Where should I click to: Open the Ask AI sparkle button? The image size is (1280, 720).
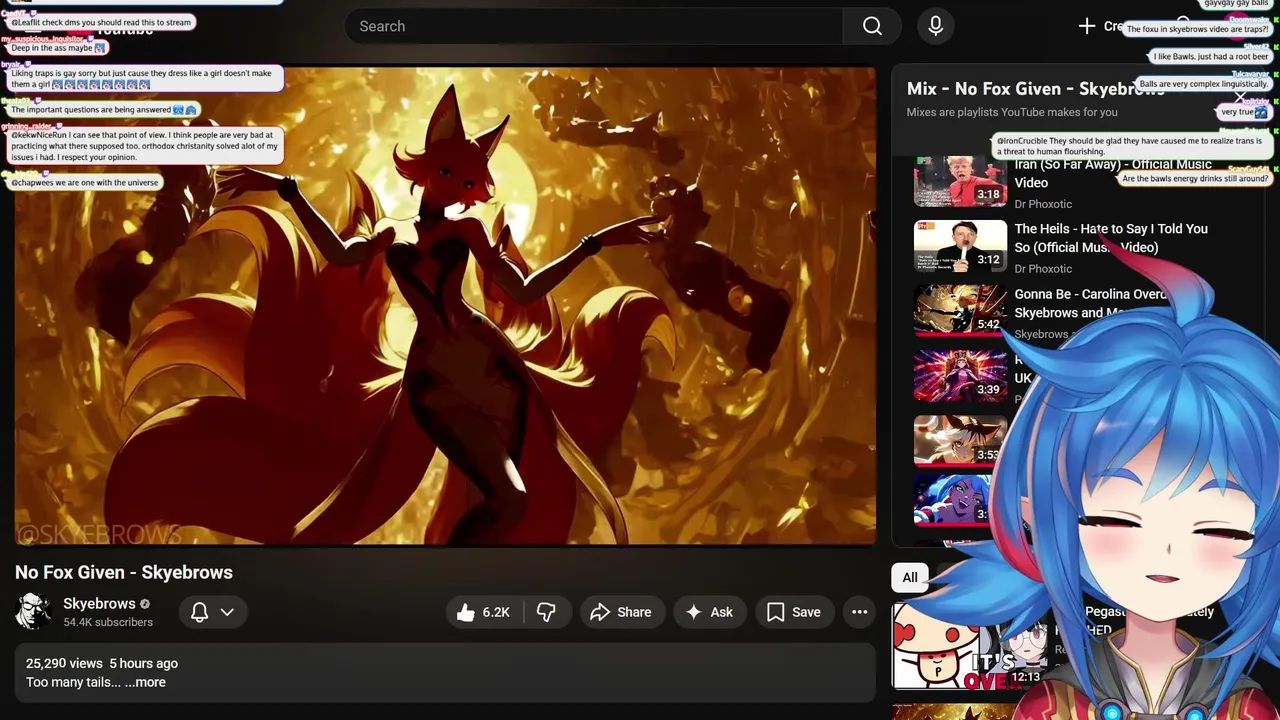[709, 612]
